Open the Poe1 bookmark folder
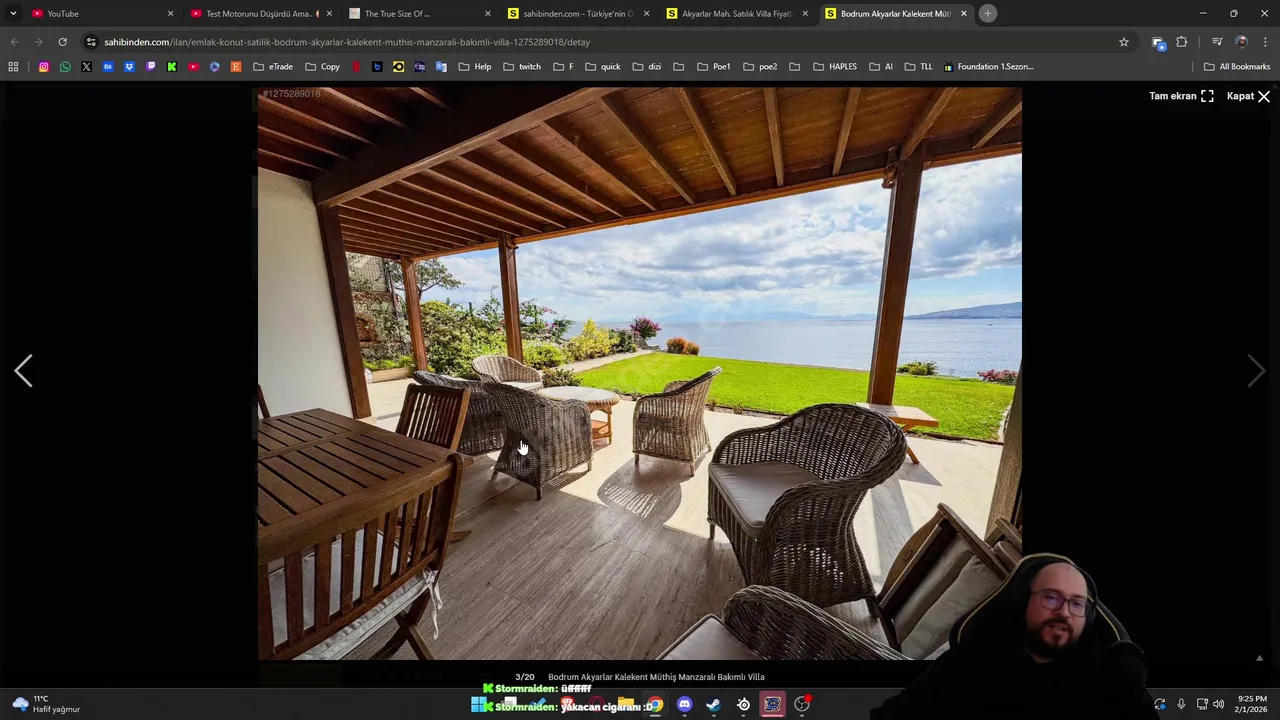The width and height of the screenshot is (1280, 720). [713, 67]
